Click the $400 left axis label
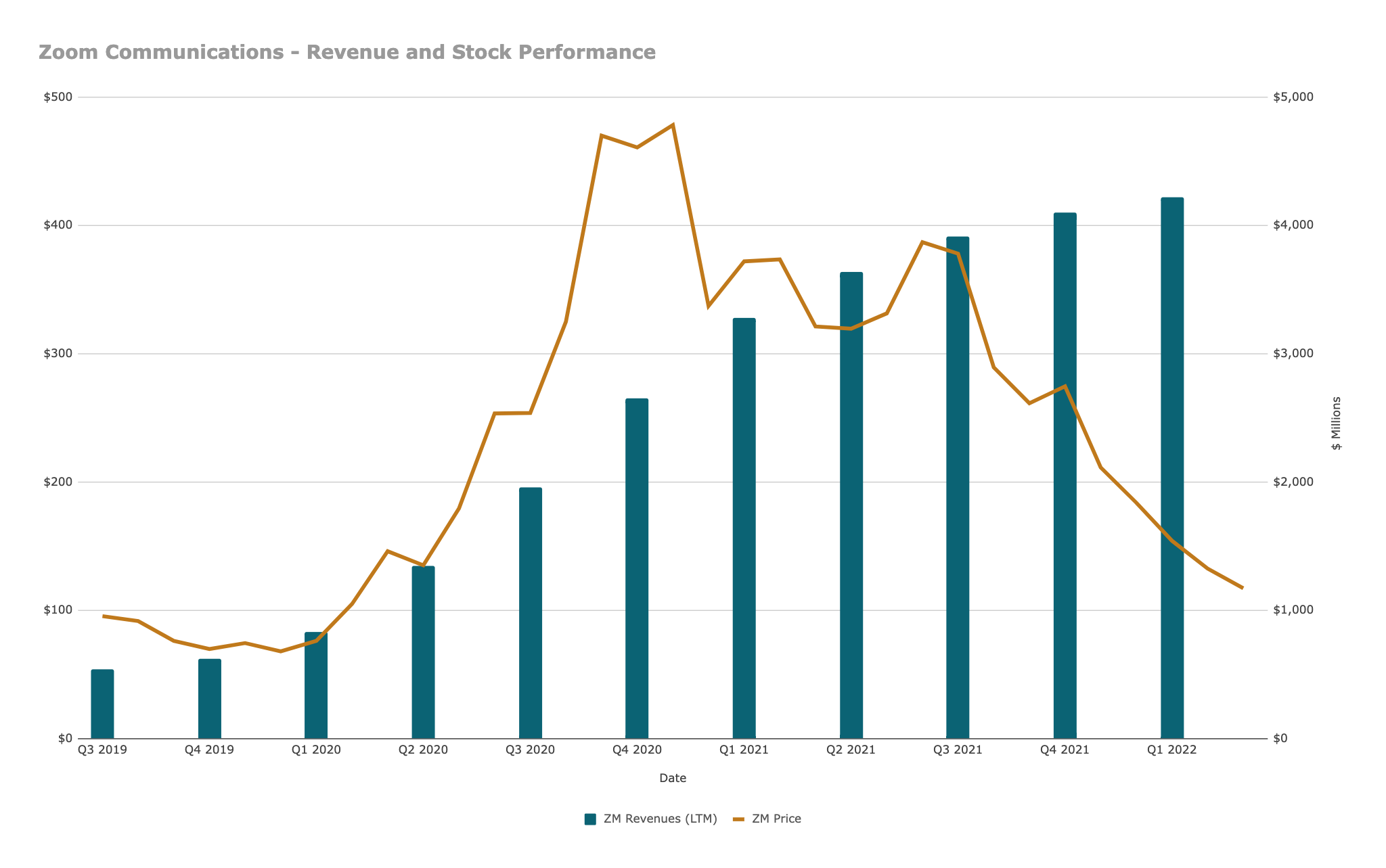The height and width of the screenshot is (868, 1386). click(x=58, y=225)
